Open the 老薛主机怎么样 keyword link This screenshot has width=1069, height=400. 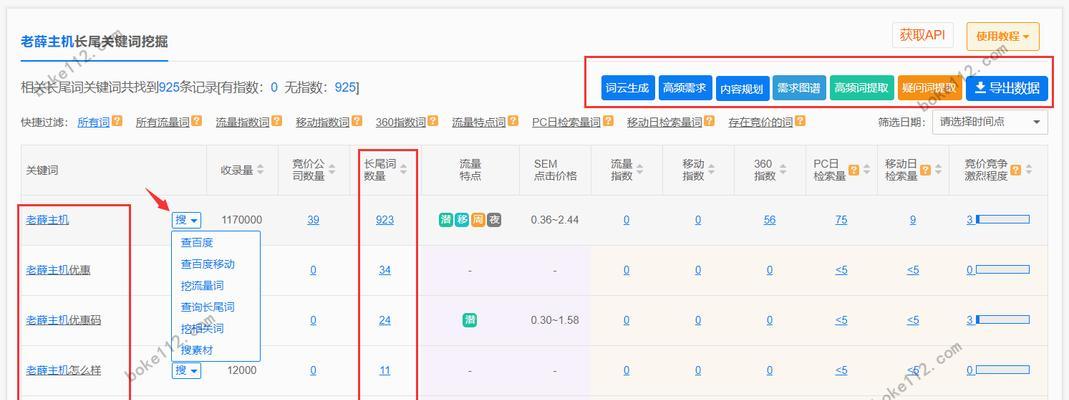tap(63, 370)
